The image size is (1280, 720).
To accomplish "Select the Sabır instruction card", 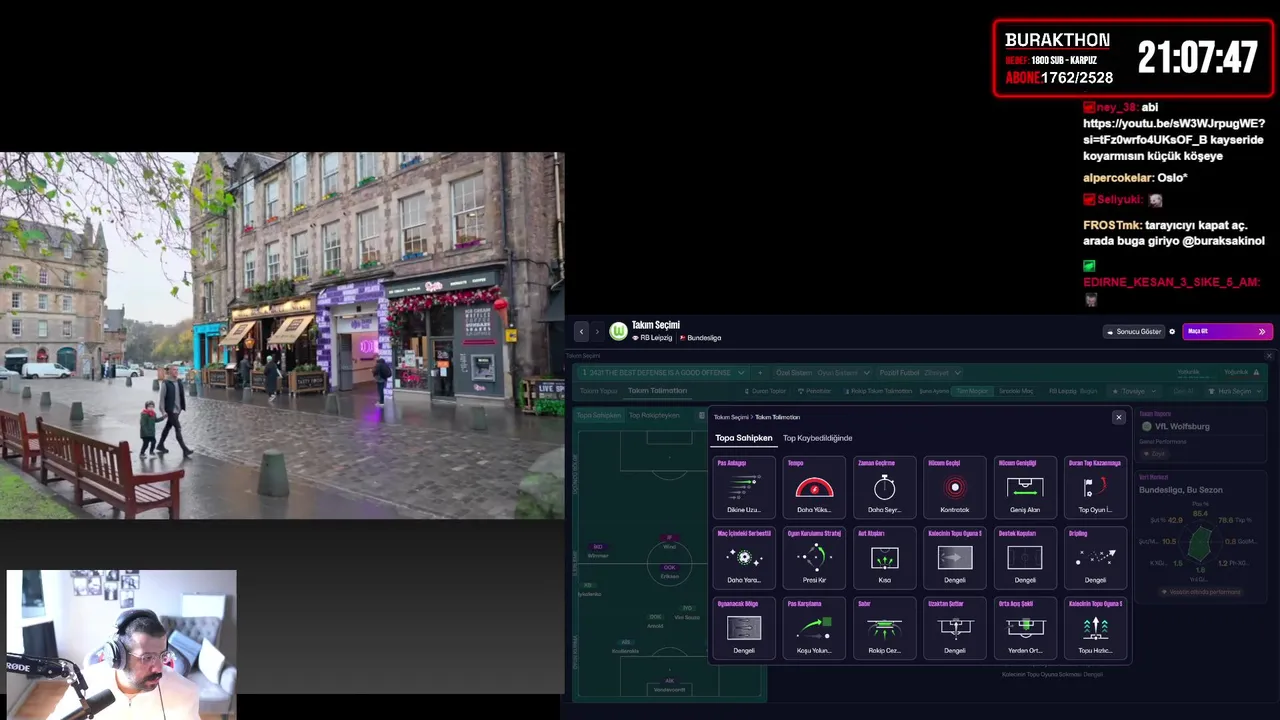I will point(884,628).
